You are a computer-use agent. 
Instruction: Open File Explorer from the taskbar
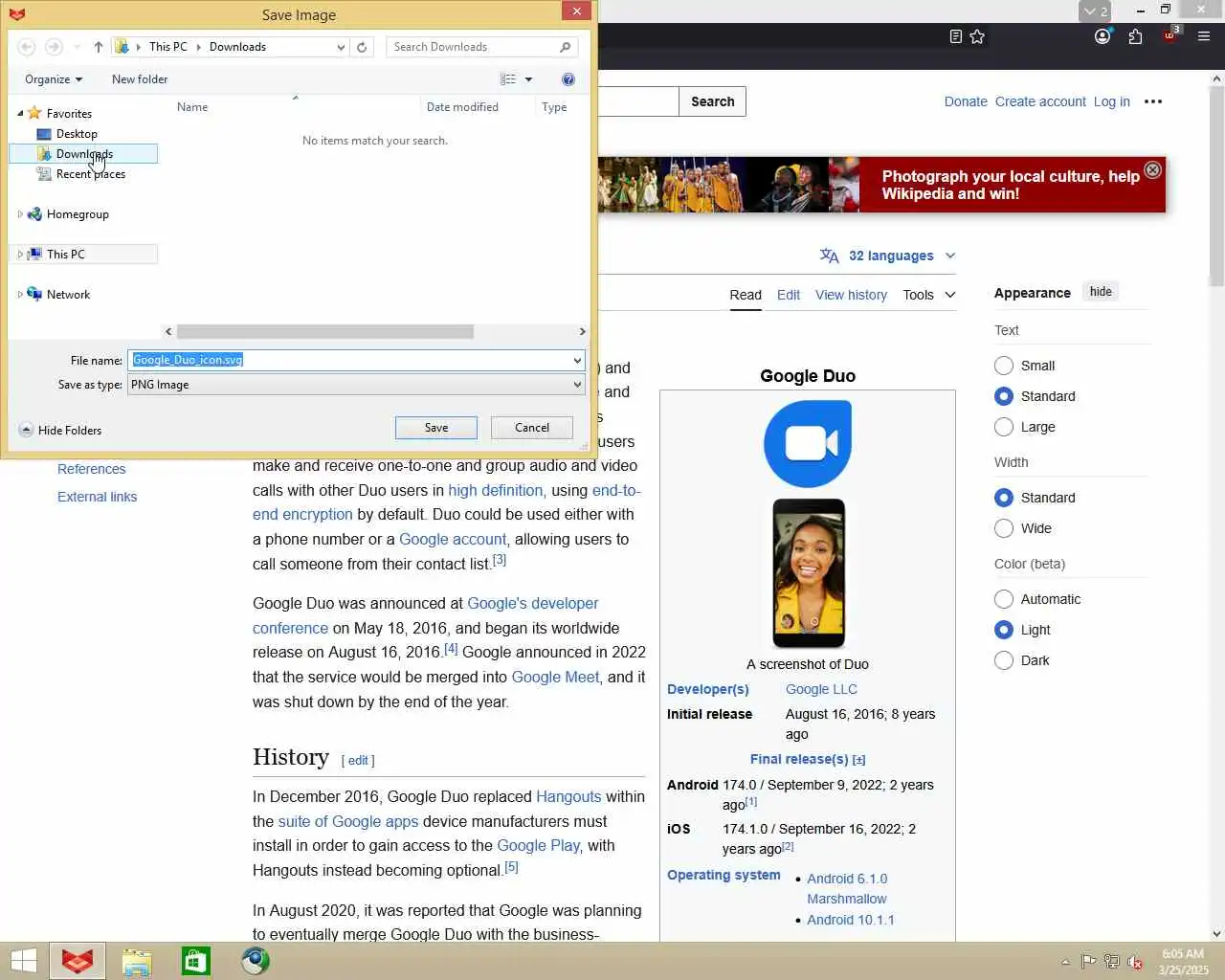(x=137, y=961)
